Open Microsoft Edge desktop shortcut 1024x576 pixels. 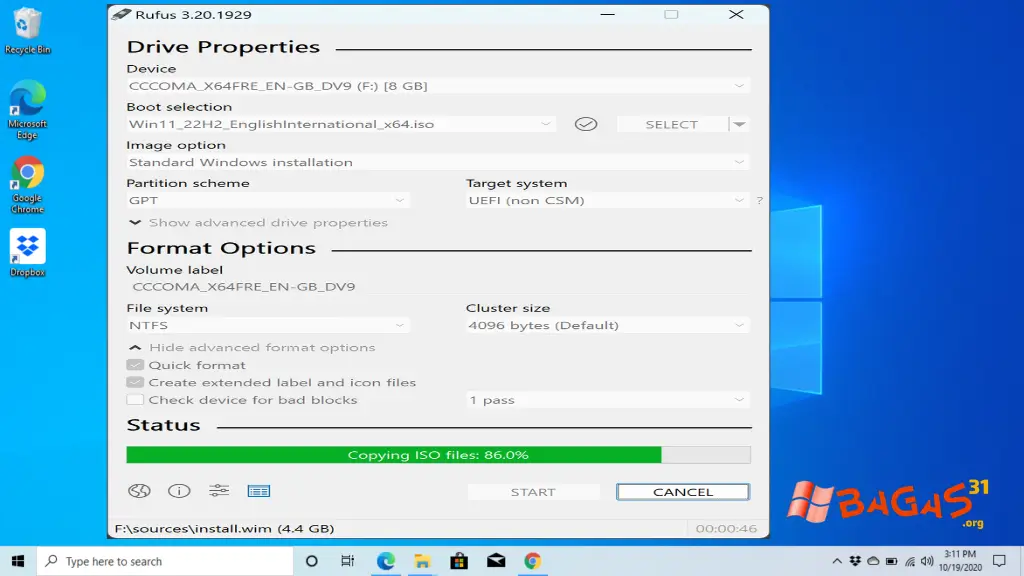pyautogui.click(x=27, y=110)
